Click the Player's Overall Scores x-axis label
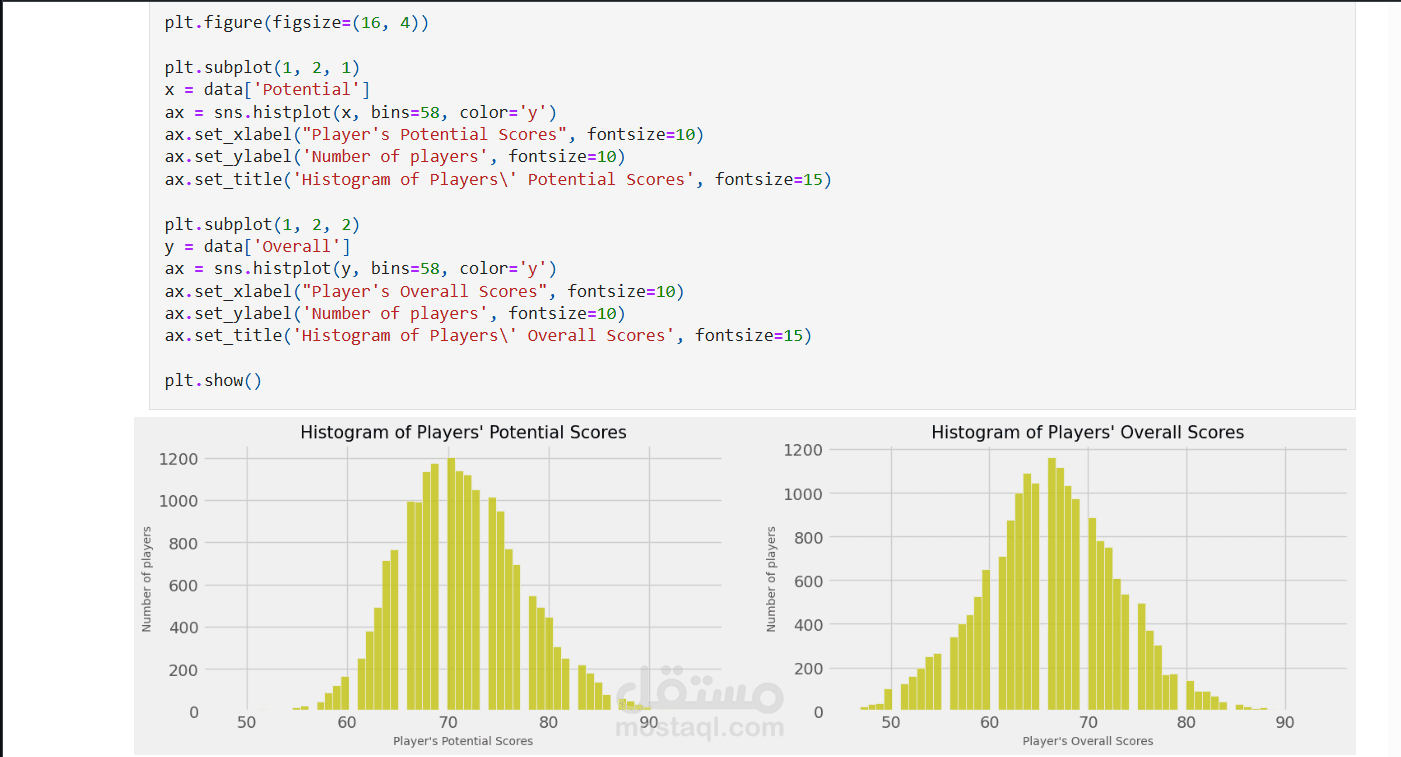This screenshot has width=1401, height=757. [1088, 741]
